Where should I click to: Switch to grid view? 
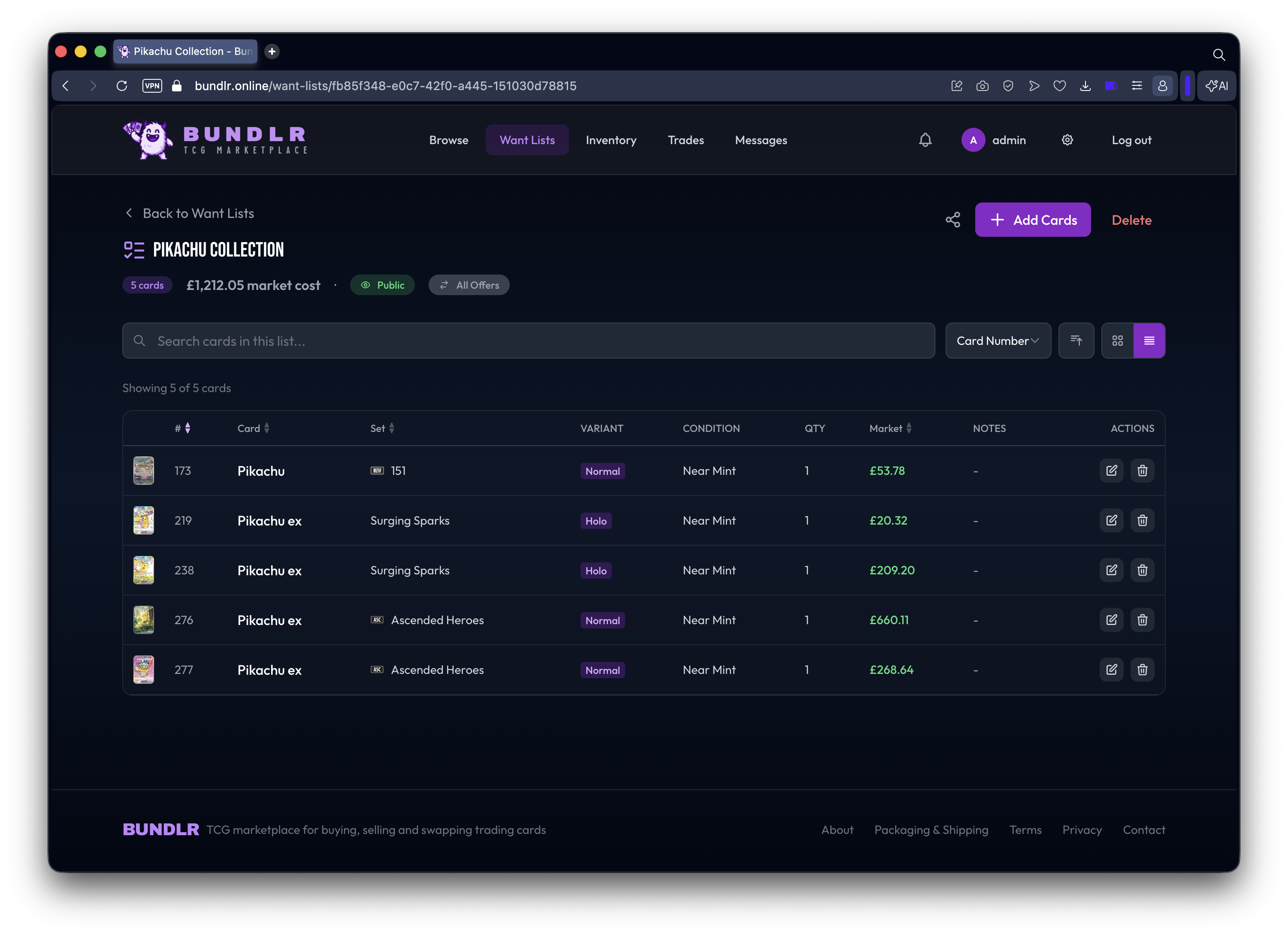click(1117, 340)
